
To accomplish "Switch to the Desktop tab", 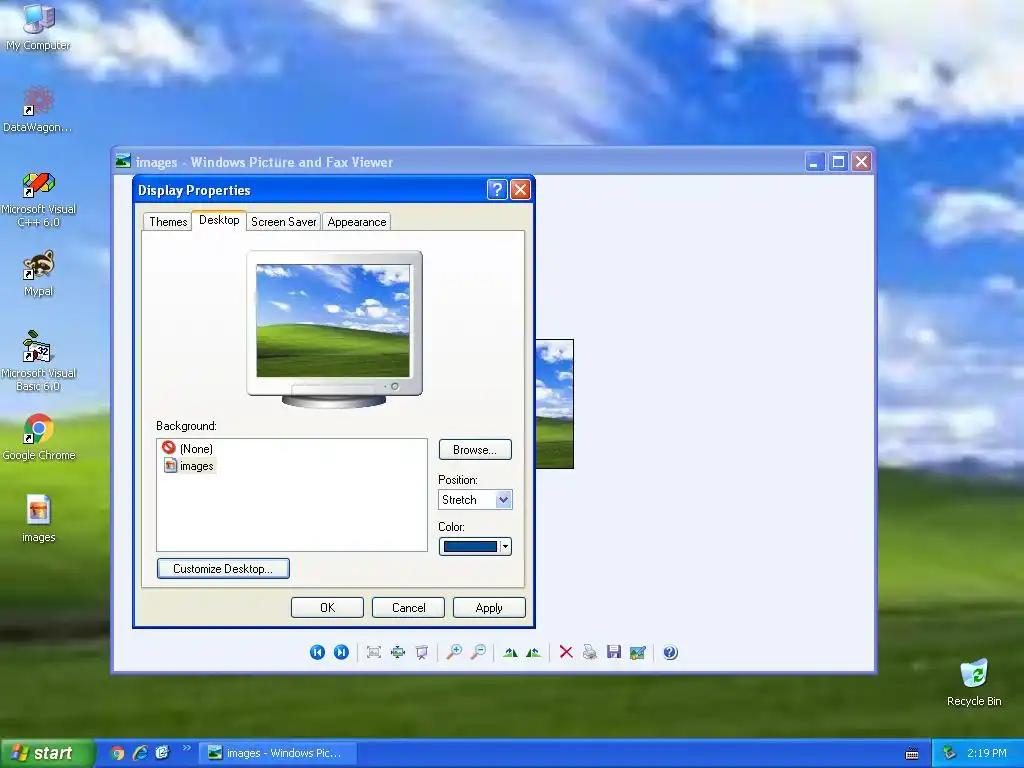I will pos(219,220).
